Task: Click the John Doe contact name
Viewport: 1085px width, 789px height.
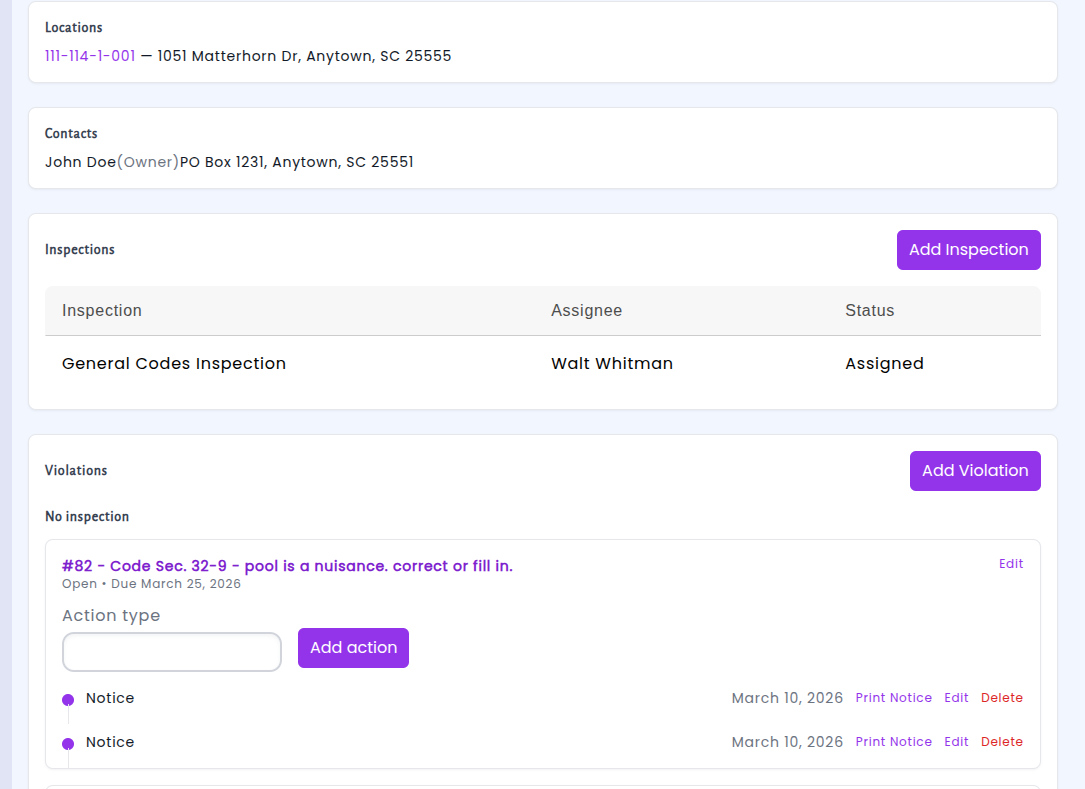Action: pos(80,162)
